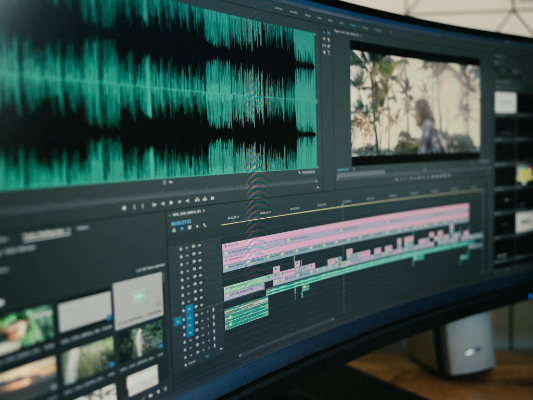Click the Drag Video Only icon

(165, 183)
